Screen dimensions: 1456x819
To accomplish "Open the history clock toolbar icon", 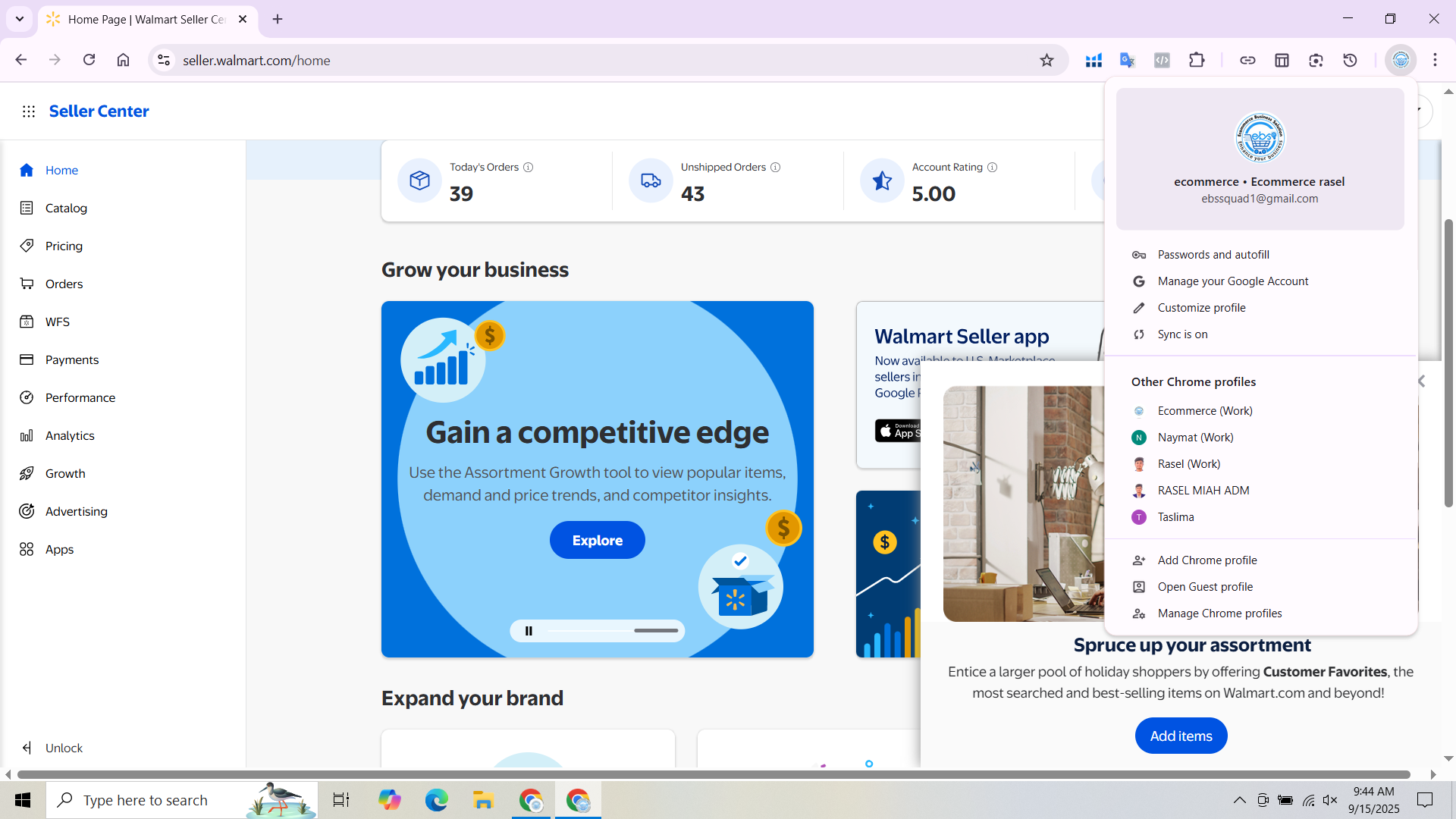I will (1350, 60).
